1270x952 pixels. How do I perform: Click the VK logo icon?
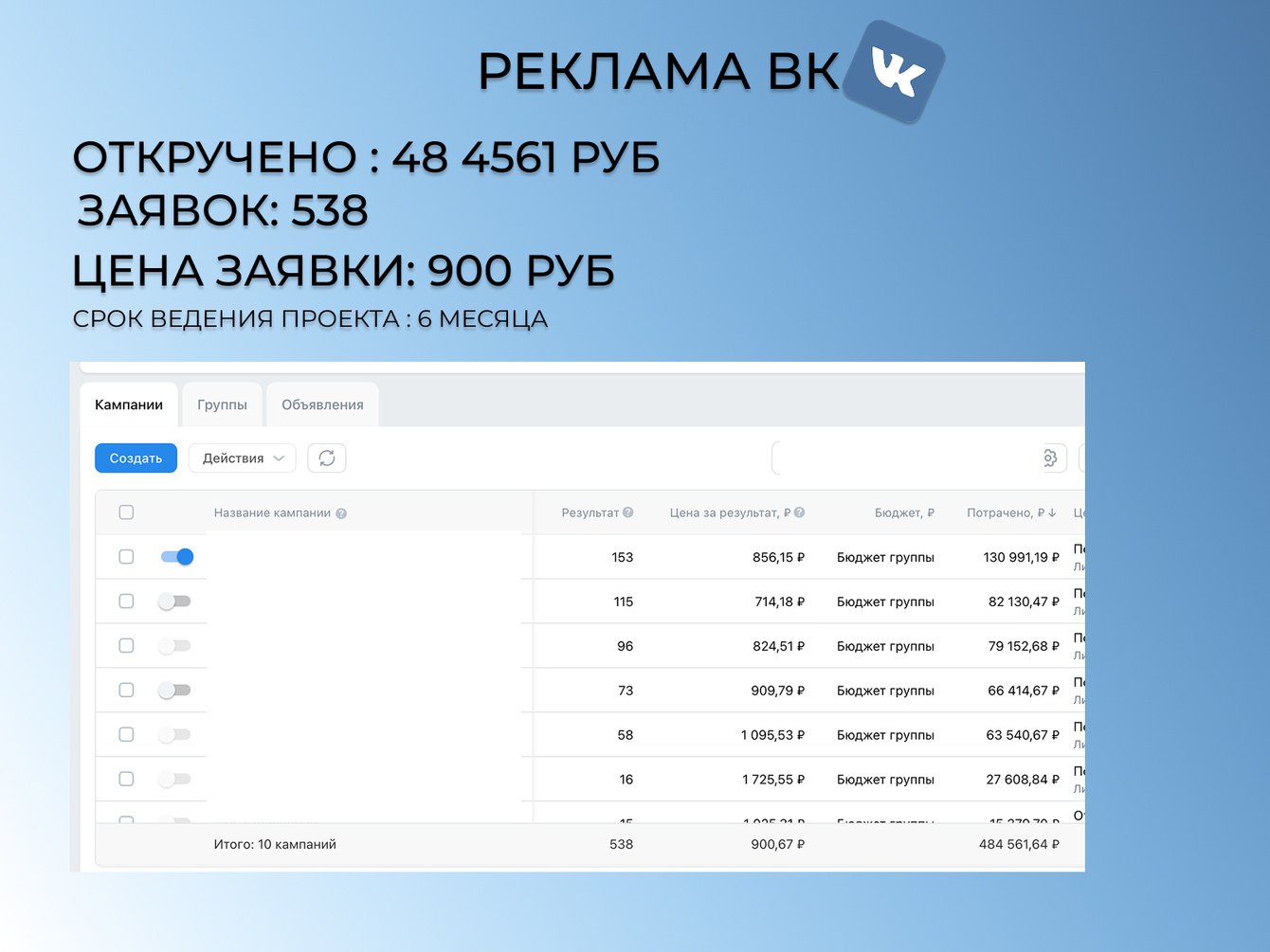click(x=894, y=72)
